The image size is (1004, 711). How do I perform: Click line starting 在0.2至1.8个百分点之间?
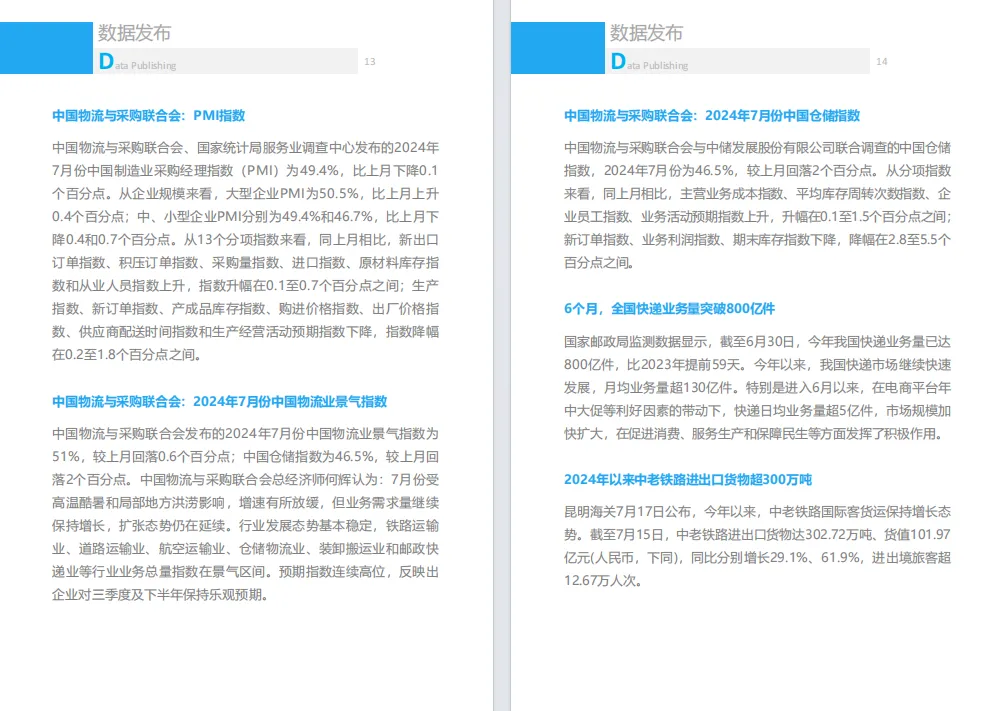pos(127,355)
